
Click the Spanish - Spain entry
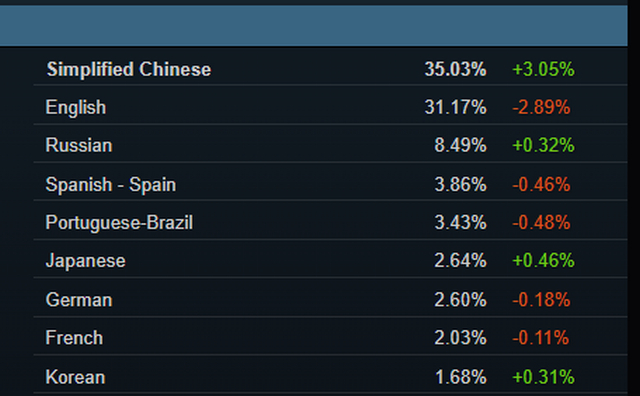coord(111,185)
